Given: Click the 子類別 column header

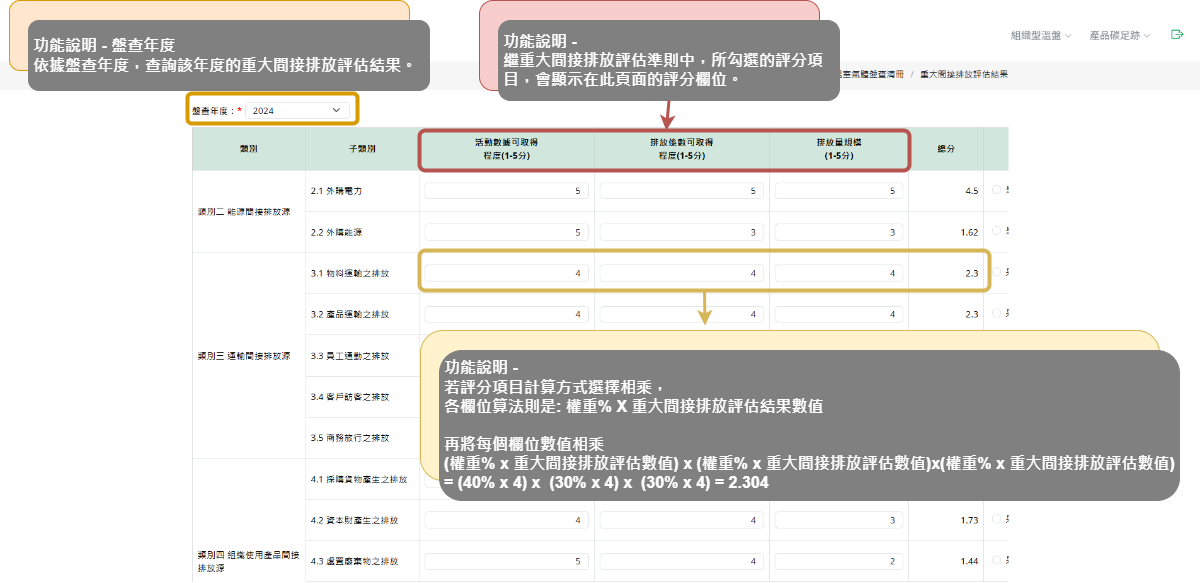Looking at the screenshot, I should tap(362, 149).
